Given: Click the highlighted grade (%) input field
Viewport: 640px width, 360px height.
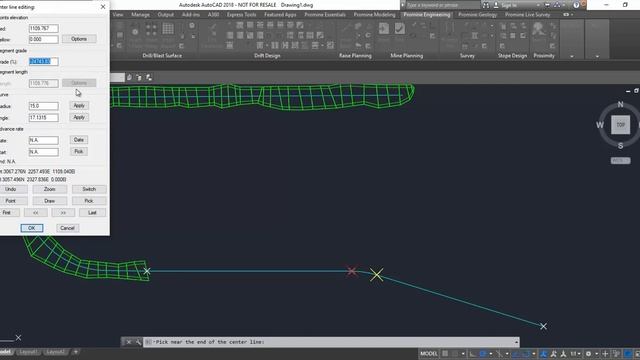Looking at the screenshot, I should pyautogui.click(x=44, y=62).
